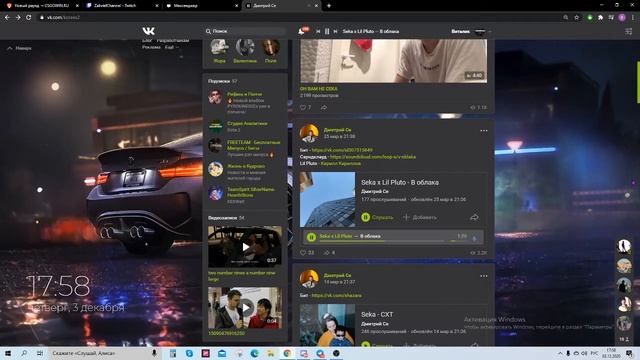This screenshot has height=360, width=640.
Task: Open Skype from the taskbar
Action: point(189,353)
